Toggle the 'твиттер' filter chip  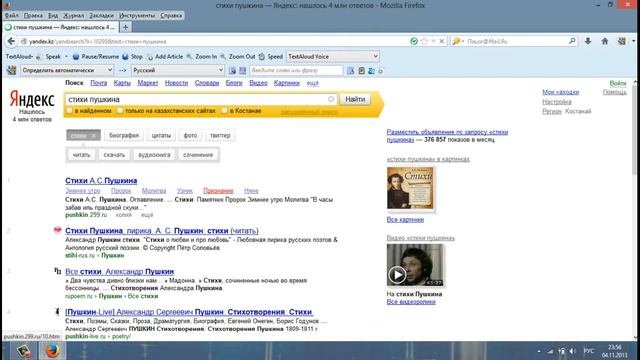220,136
